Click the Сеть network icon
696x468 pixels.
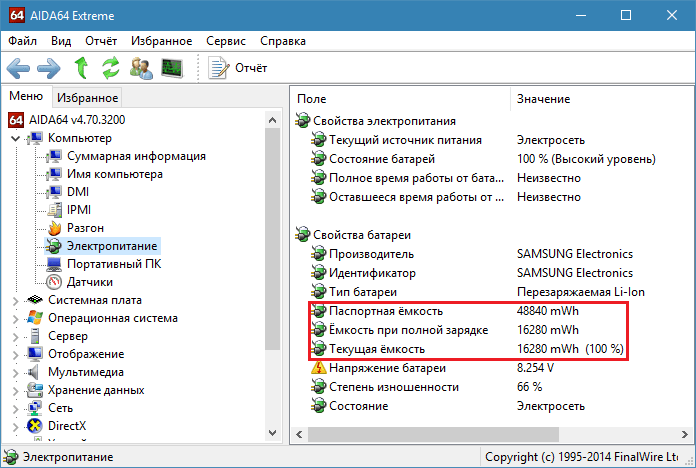(x=35, y=408)
